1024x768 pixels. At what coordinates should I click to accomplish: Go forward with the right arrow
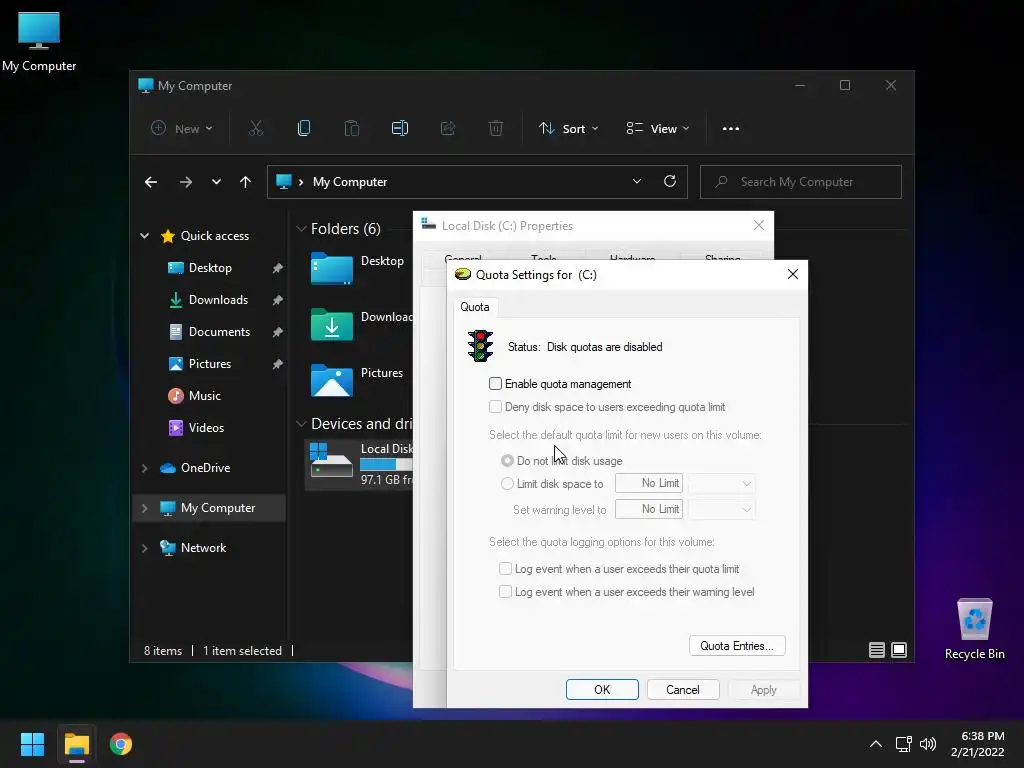point(186,182)
